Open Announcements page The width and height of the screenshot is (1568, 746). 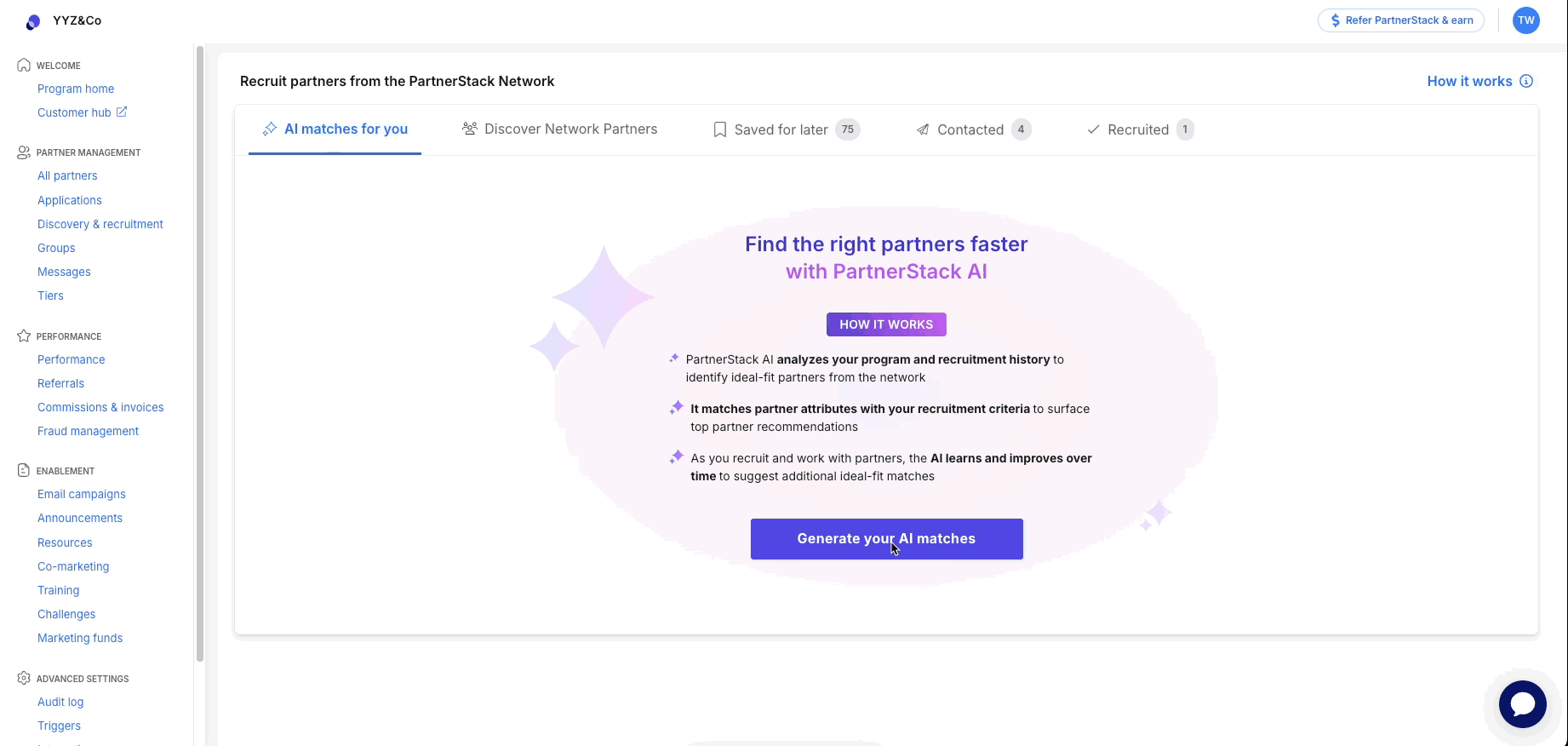(80, 518)
